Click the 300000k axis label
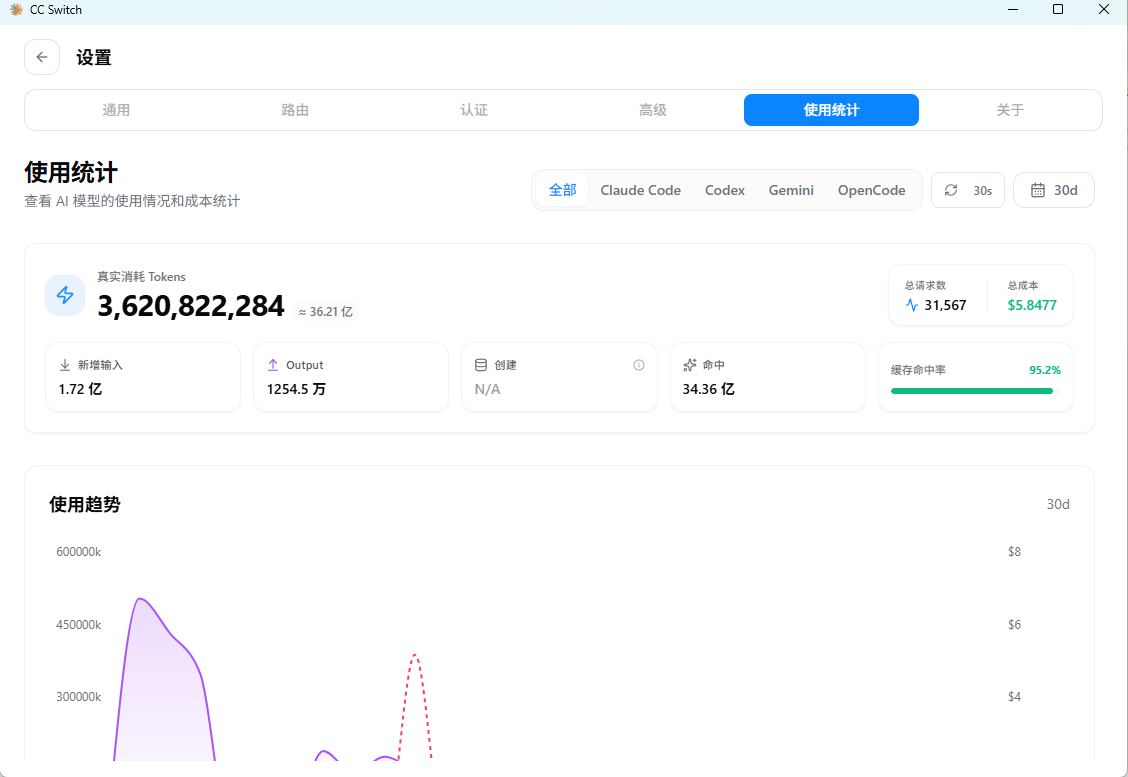Viewport: 1128px width, 777px height. point(78,696)
